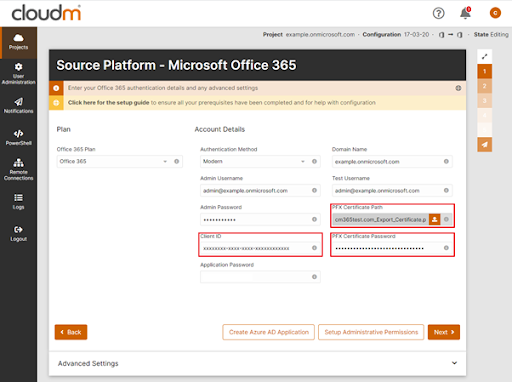Click Logout in the sidebar

18,234
